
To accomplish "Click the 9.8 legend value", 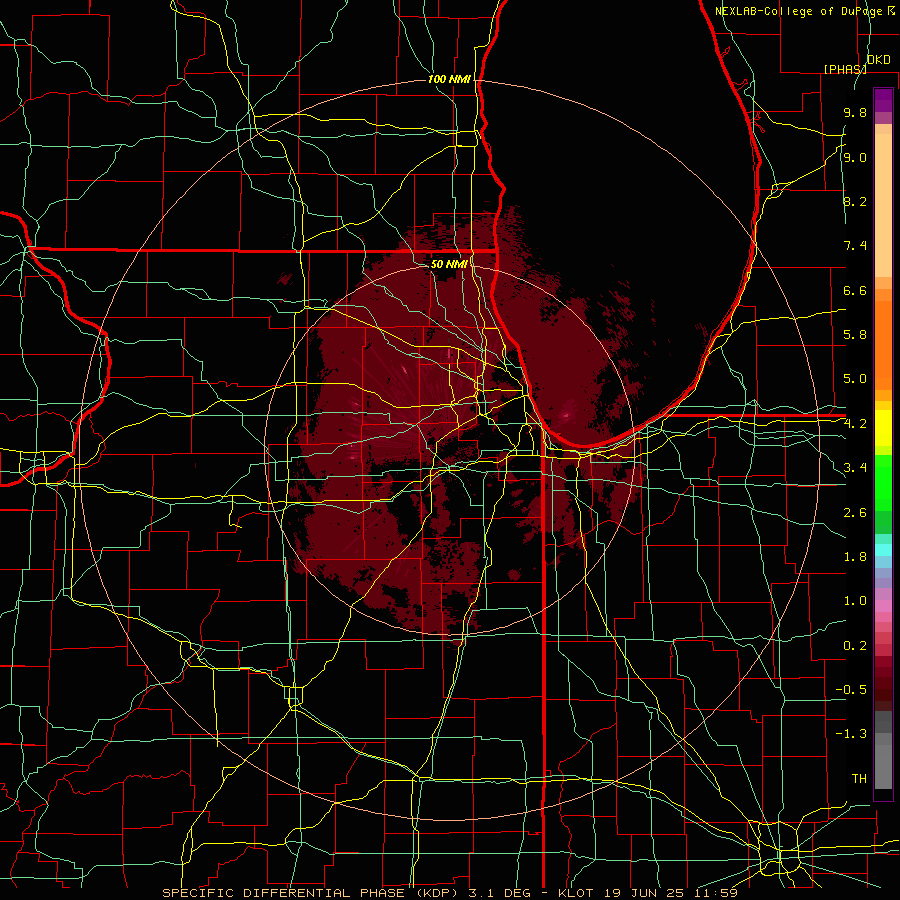I will 855,112.
